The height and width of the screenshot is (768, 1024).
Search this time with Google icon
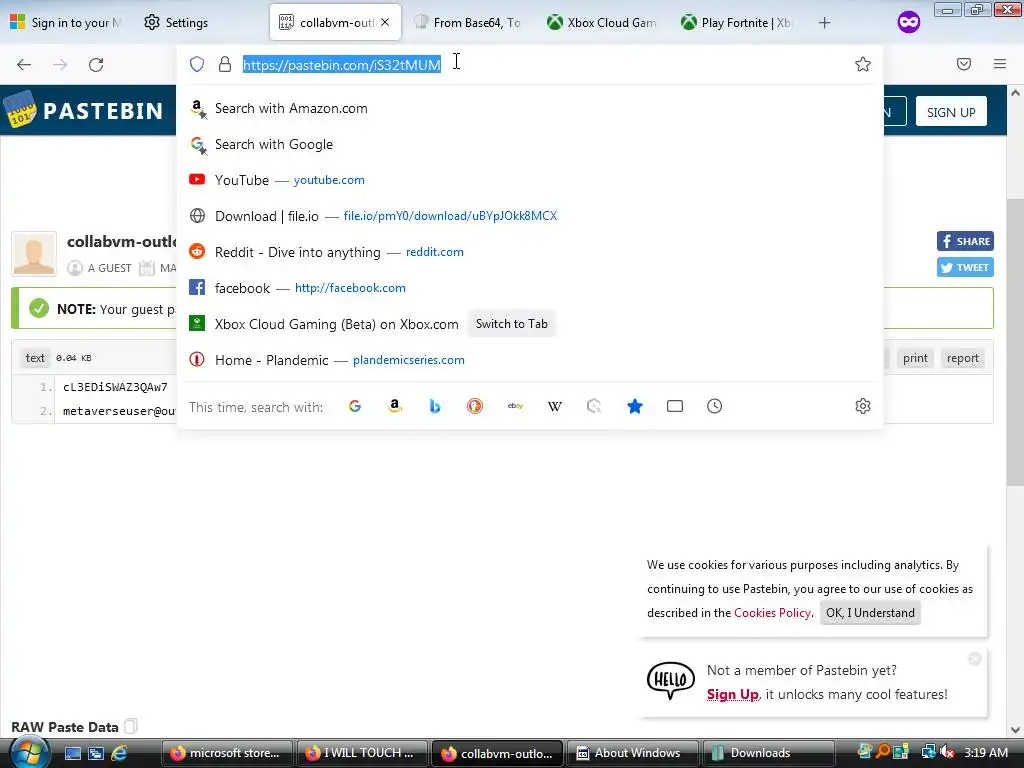[x=355, y=406]
